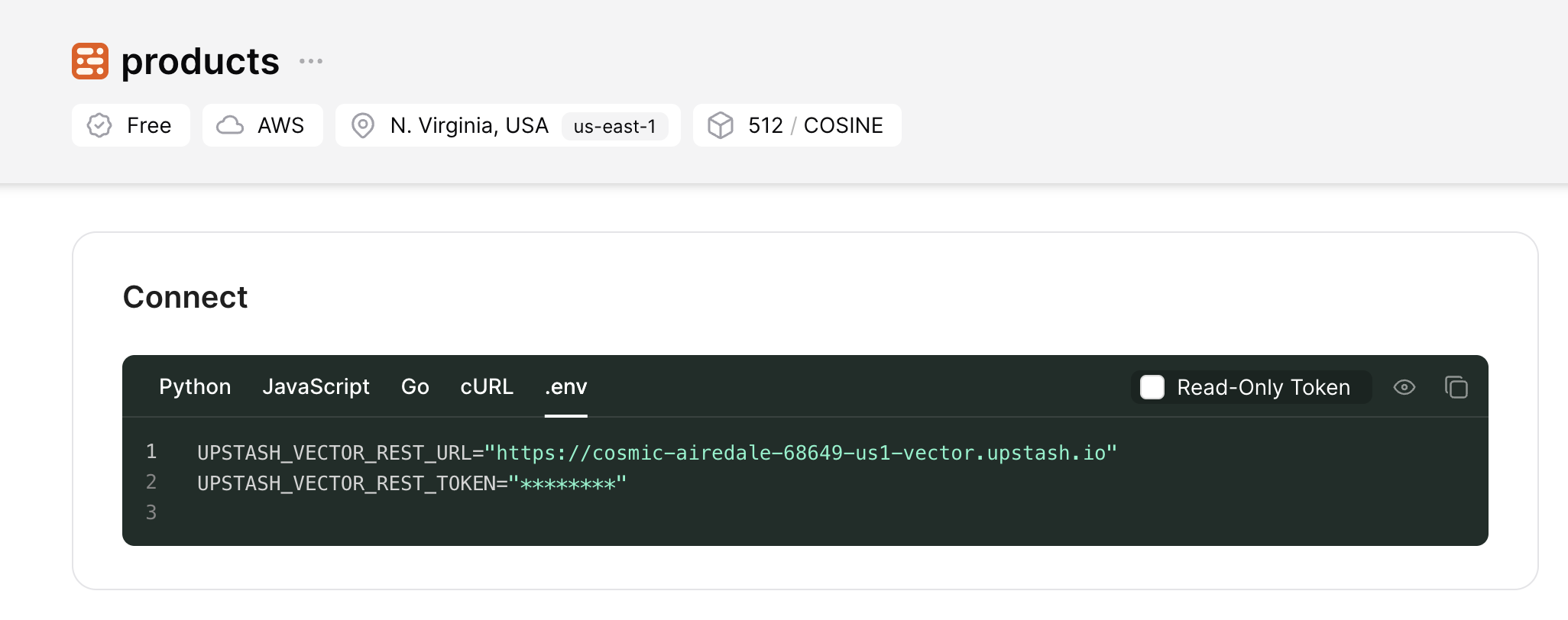The image size is (1568, 620).
Task: Click the orange products index icon
Action: 90,61
